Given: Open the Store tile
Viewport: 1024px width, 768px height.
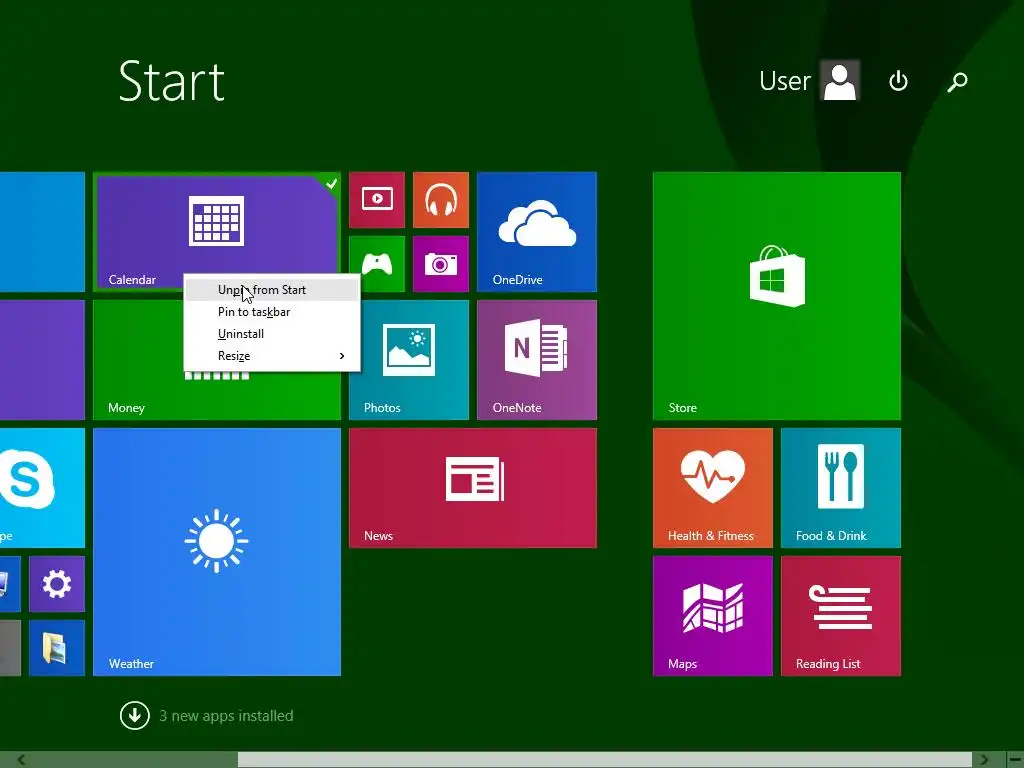Looking at the screenshot, I should point(777,296).
